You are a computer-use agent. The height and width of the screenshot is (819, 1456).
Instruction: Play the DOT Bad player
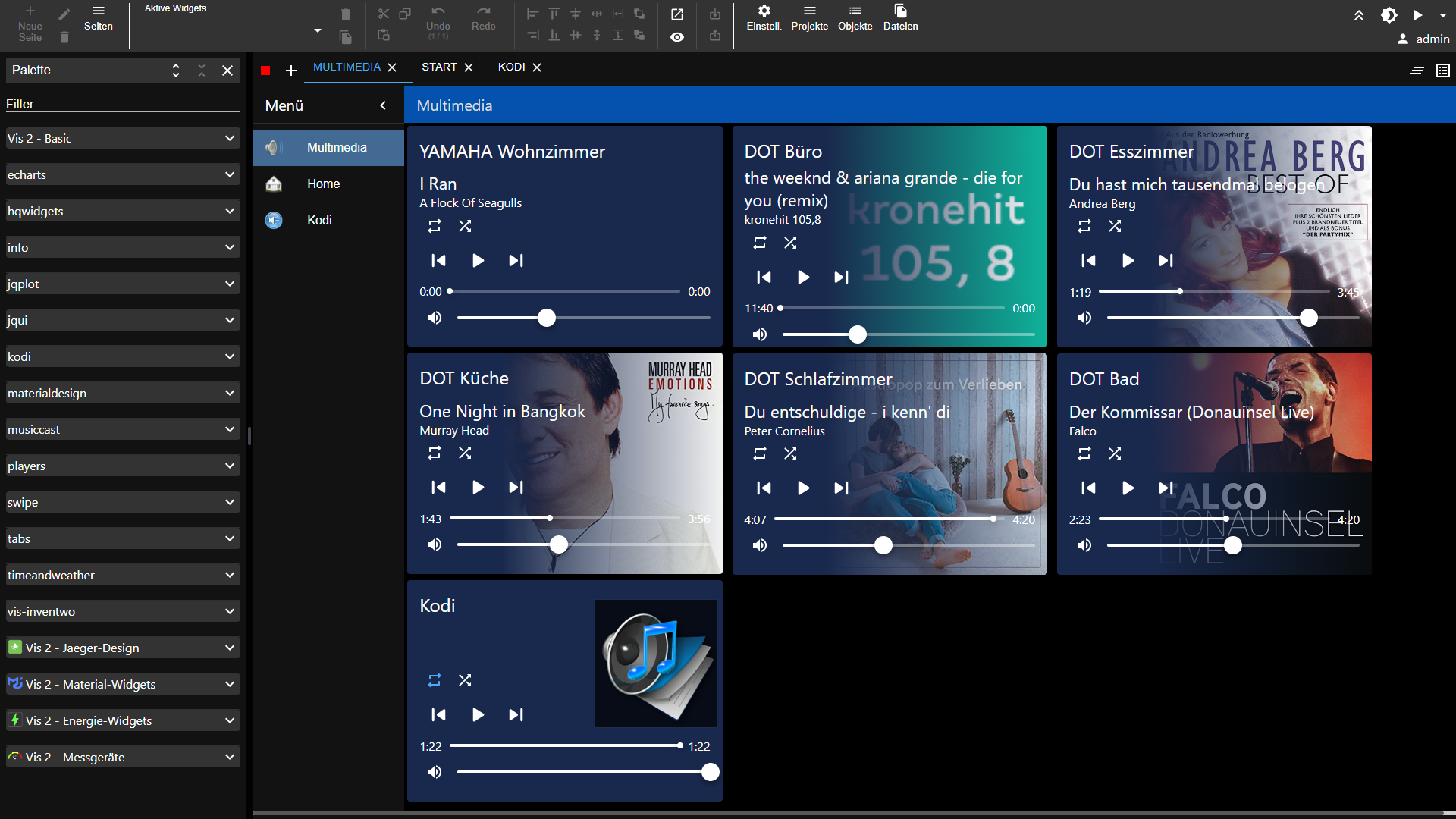[1128, 488]
